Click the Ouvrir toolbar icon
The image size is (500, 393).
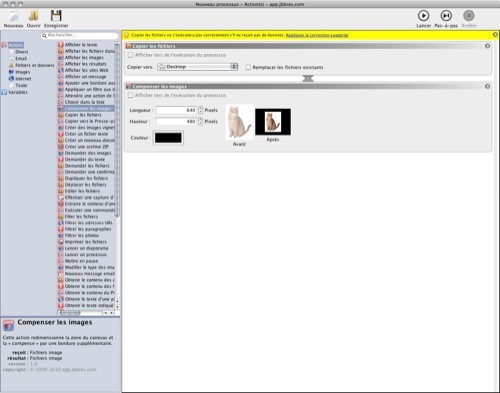[x=34, y=16]
